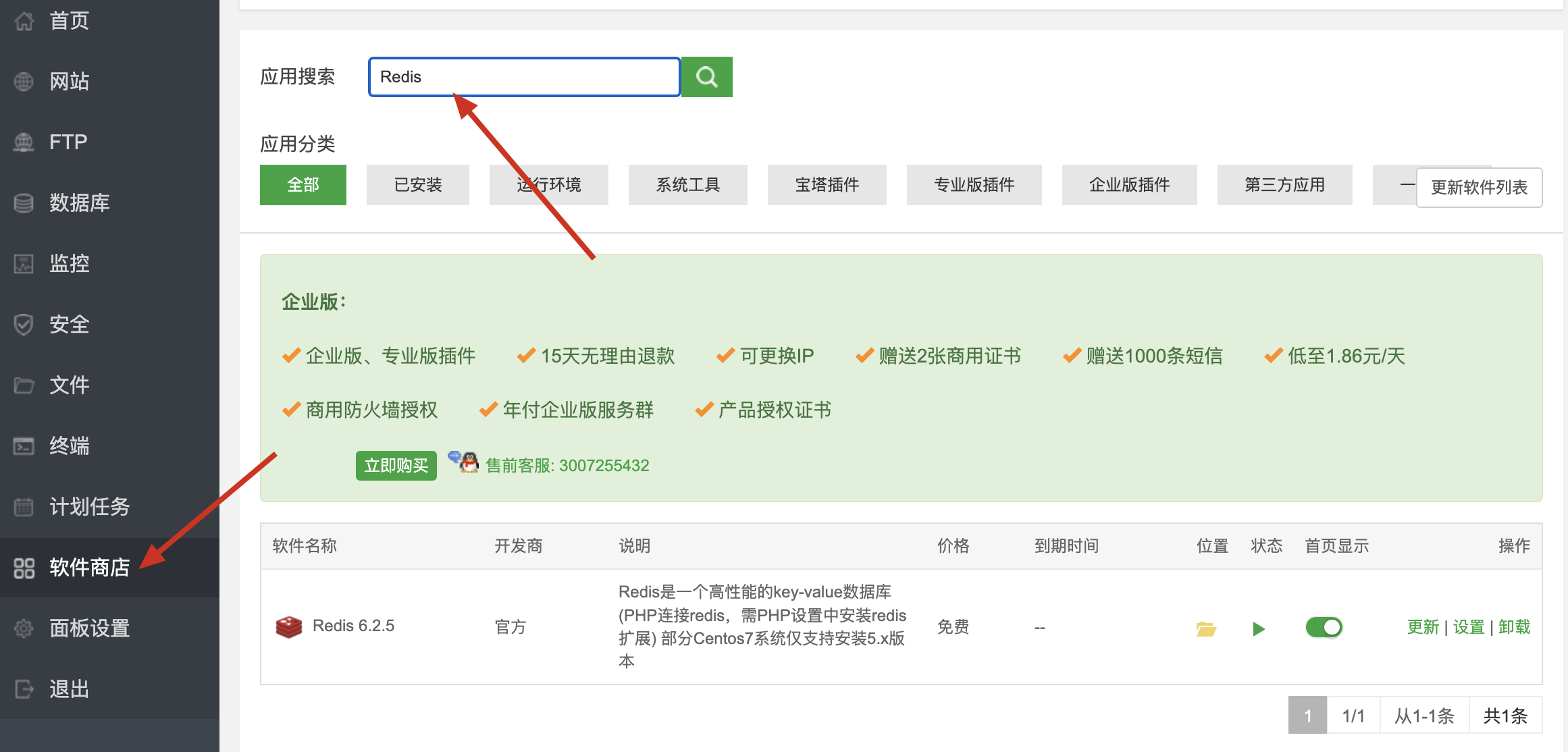1568x752 pixels.
Task: Click the Redis running status play icon
Action: [x=1258, y=628]
